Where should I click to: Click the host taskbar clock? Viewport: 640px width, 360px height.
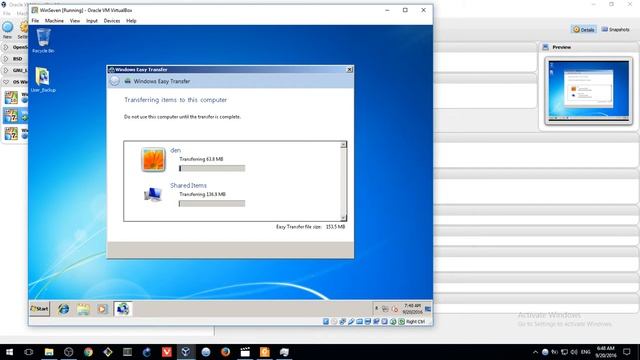click(x=606, y=352)
